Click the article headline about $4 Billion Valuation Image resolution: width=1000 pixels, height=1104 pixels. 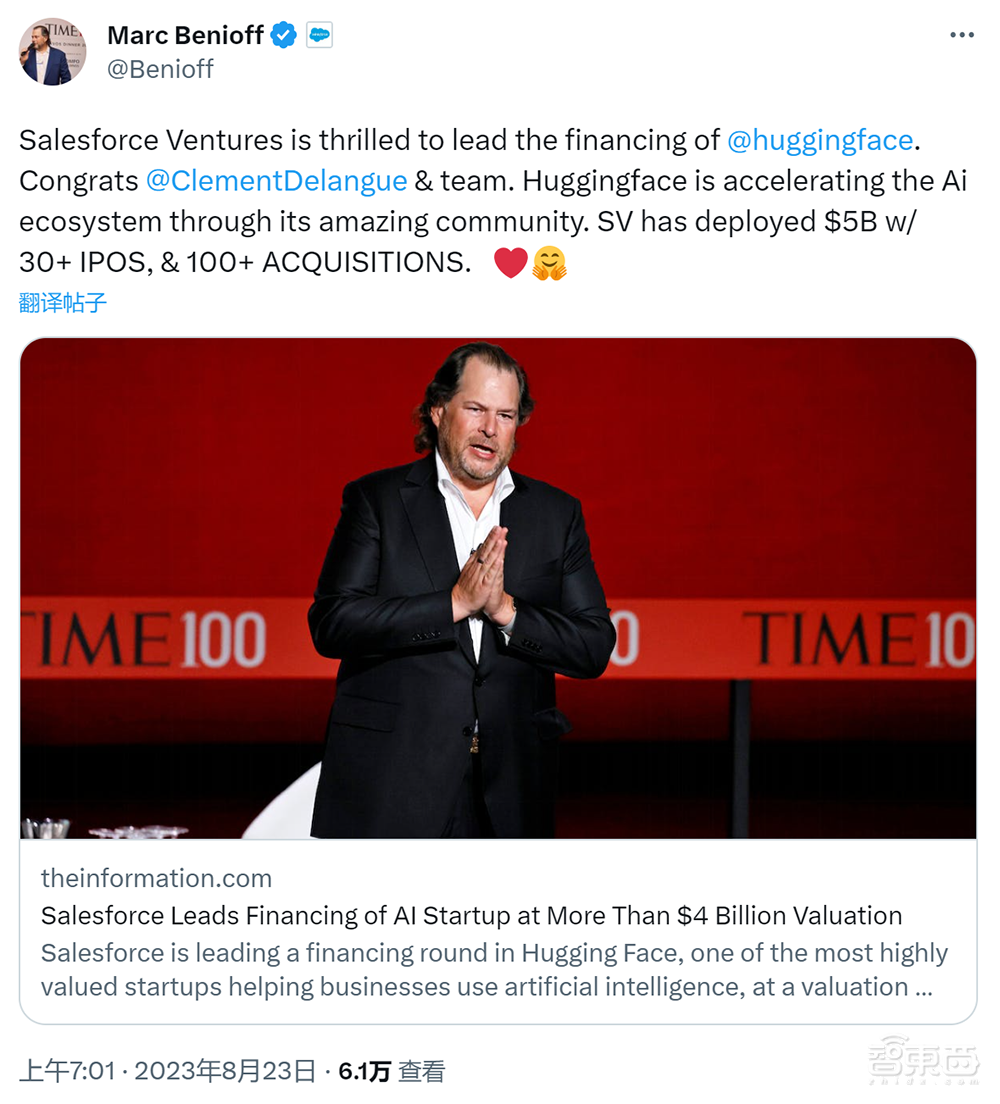click(x=470, y=915)
